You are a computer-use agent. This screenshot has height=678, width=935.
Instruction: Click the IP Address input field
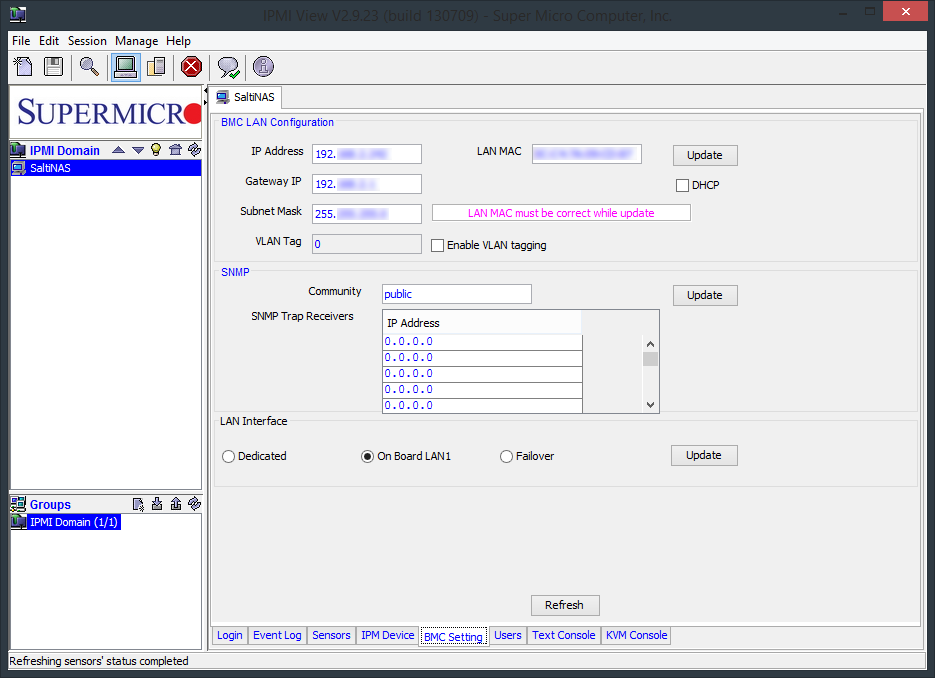[x=367, y=154]
